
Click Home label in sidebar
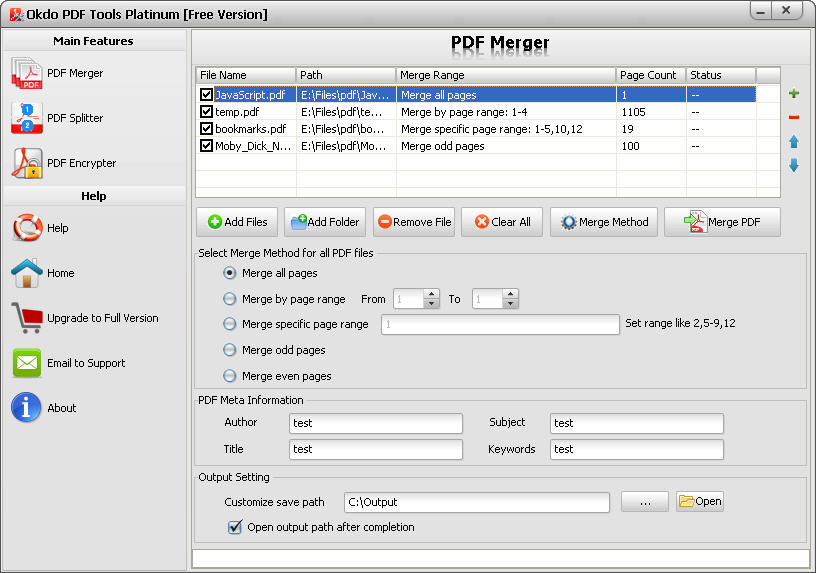pyautogui.click(x=60, y=273)
